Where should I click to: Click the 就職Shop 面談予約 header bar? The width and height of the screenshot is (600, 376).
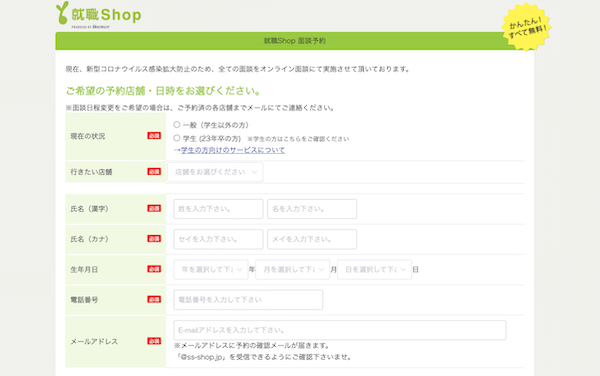click(295, 41)
